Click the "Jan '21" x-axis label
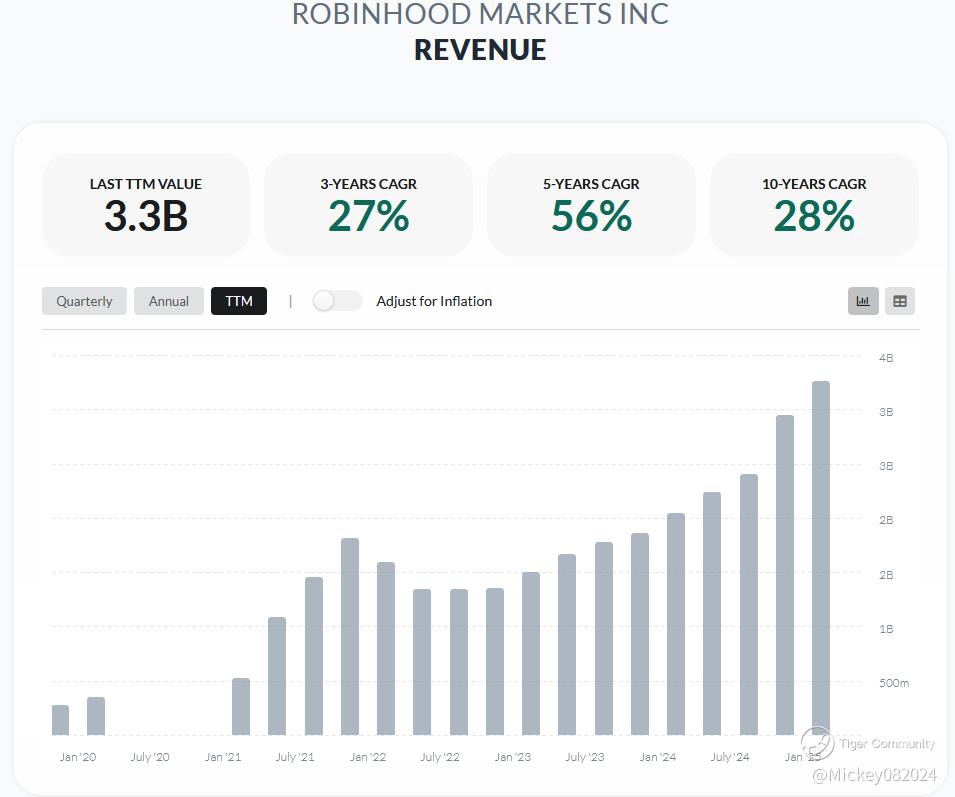 [x=223, y=757]
